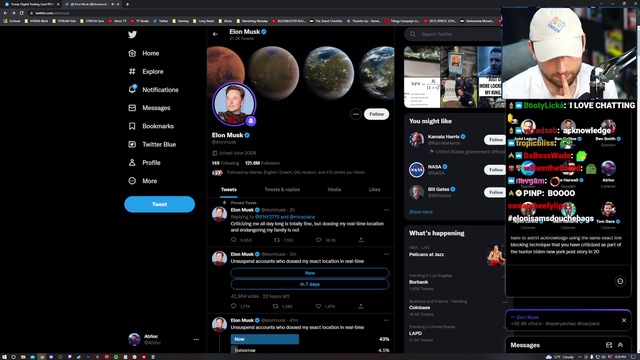The width and height of the screenshot is (640, 360).
Task: Switch to the Likes tab
Action: point(374,189)
